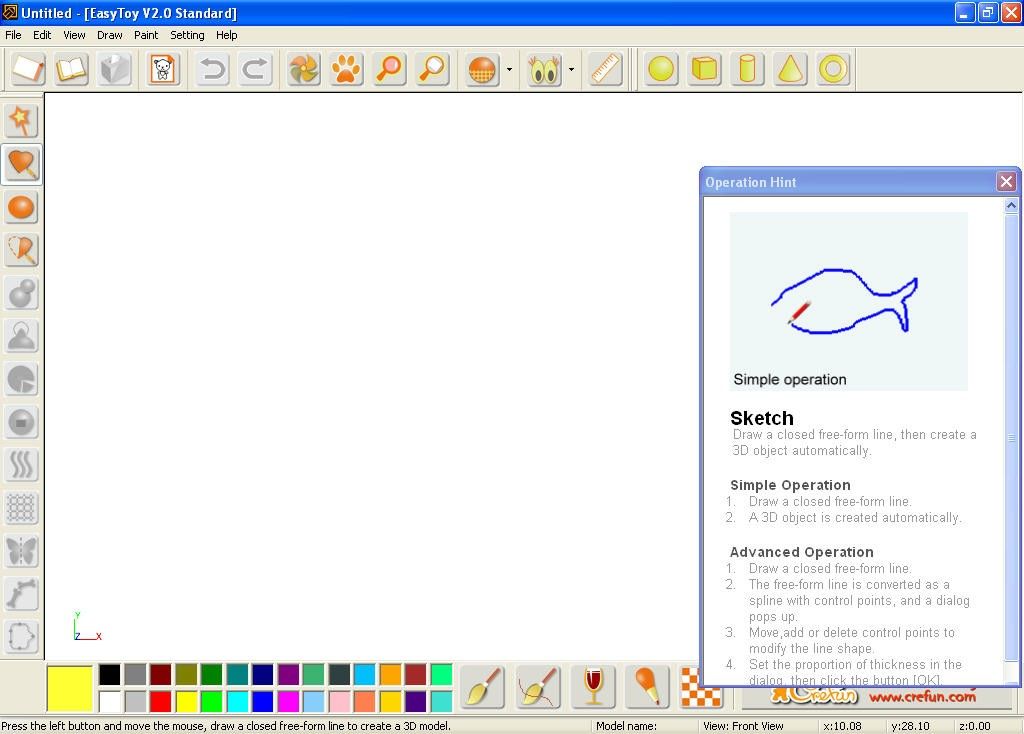Add a cube primitive from toolbar

pos(705,69)
